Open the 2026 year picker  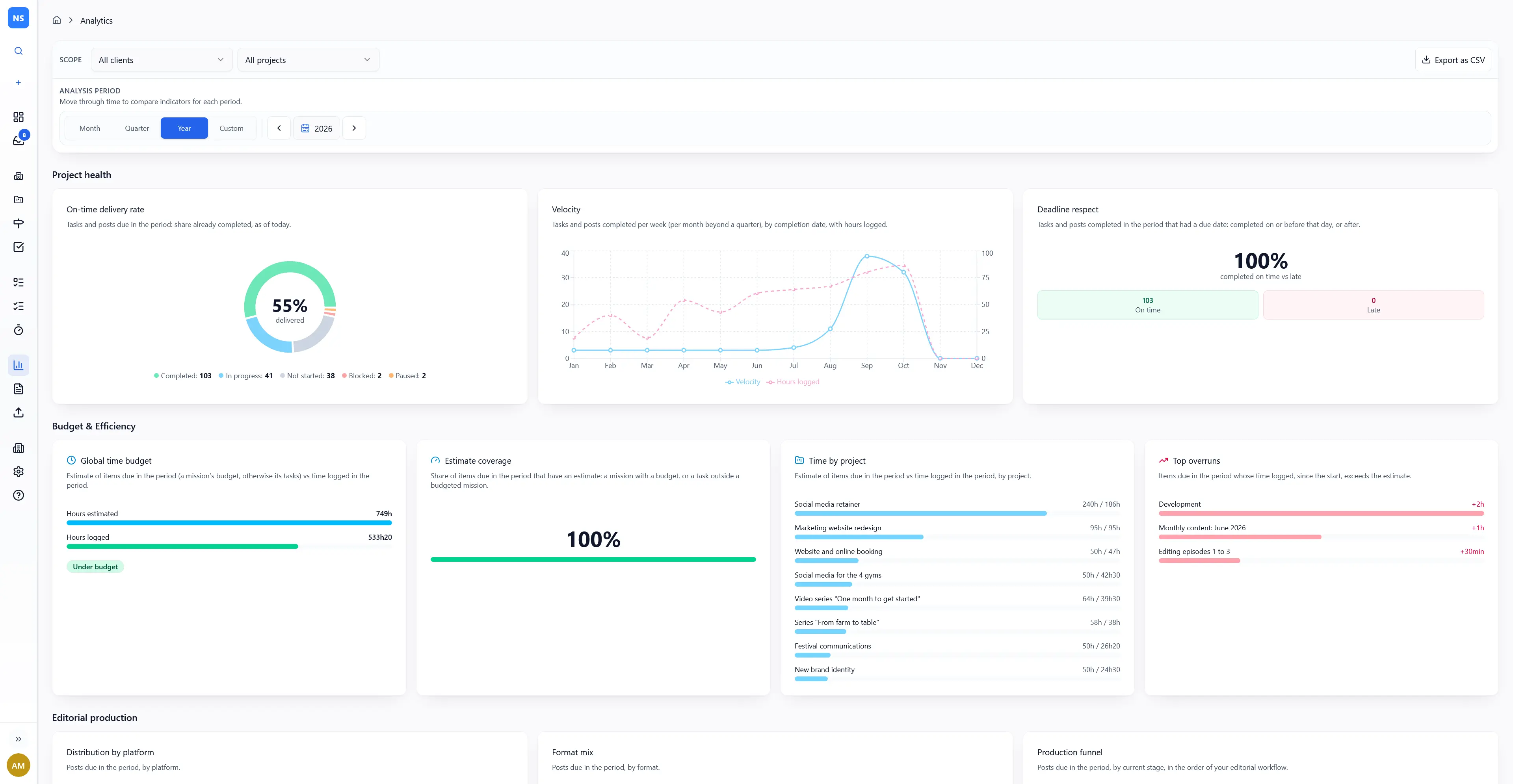click(316, 128)
